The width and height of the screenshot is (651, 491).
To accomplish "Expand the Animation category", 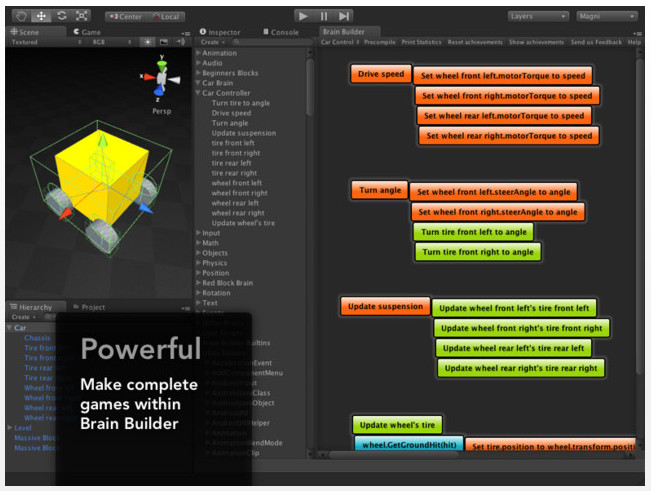I will pos(198,53).
